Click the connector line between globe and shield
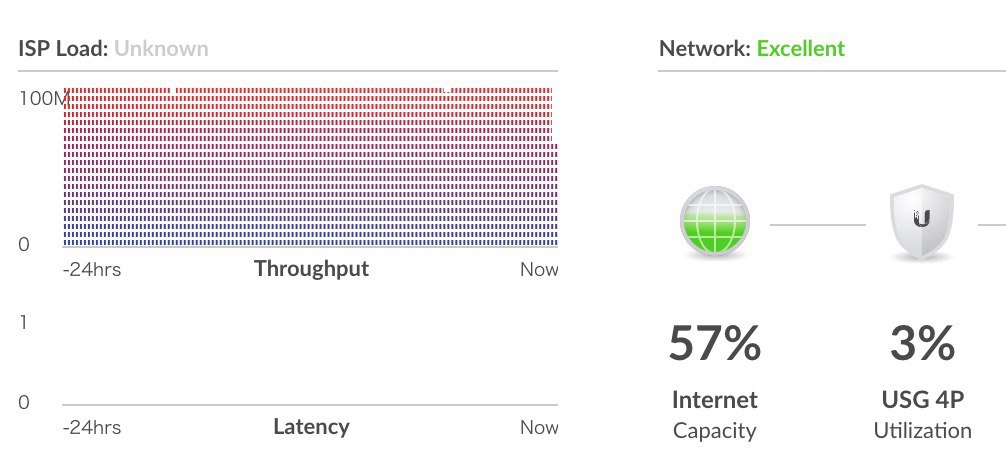This screenshot has width=1006, height=470. (818, 225)
